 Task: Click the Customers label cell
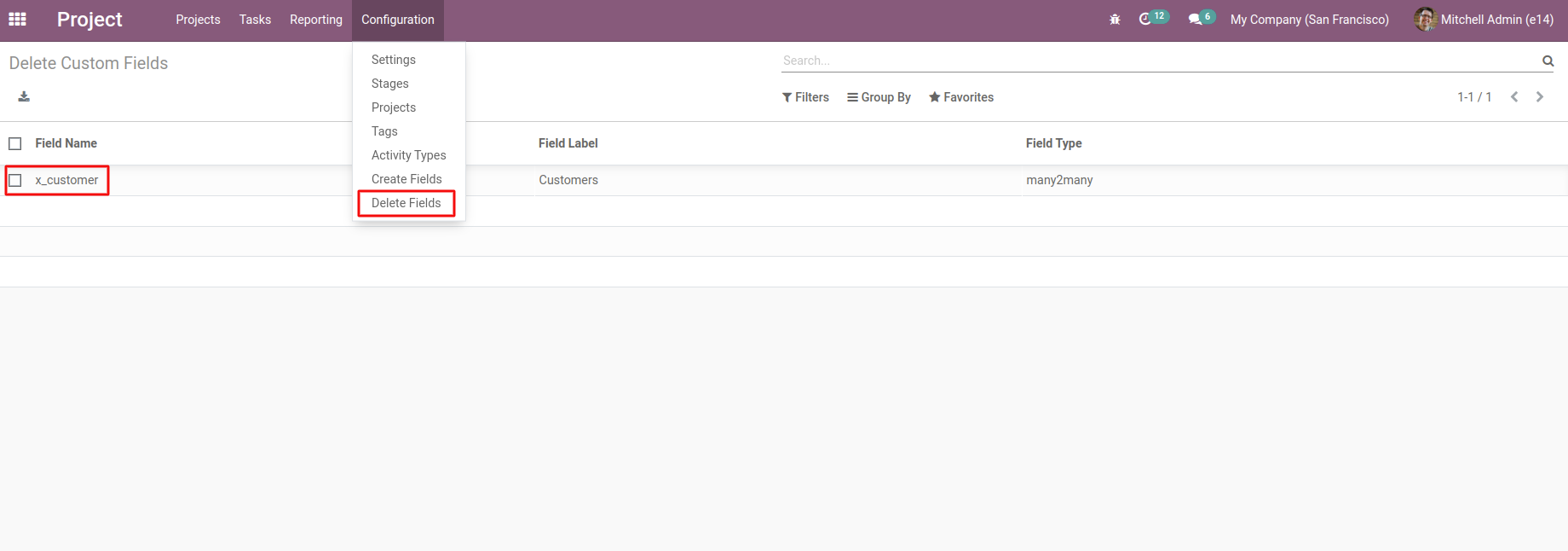(568, 180)
